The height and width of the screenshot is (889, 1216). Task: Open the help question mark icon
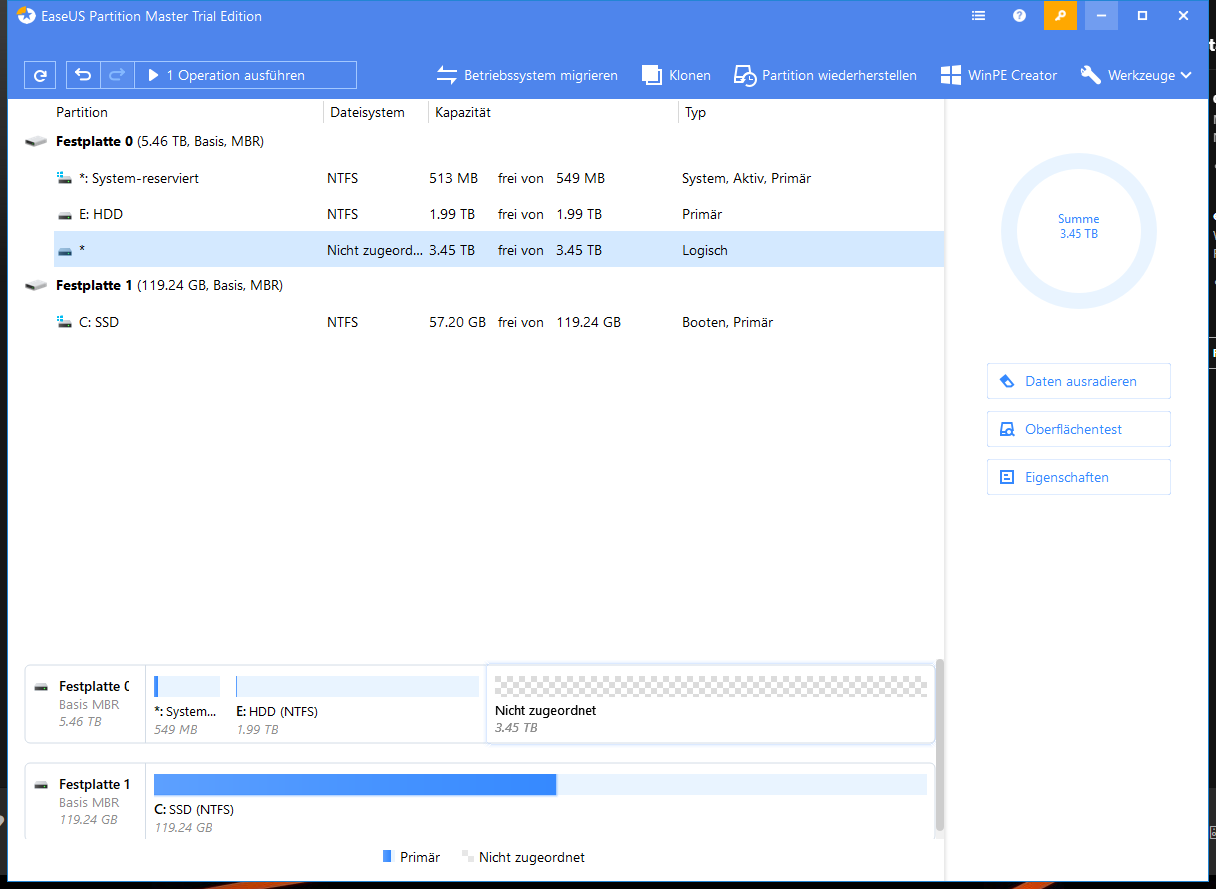[1019, 16]
